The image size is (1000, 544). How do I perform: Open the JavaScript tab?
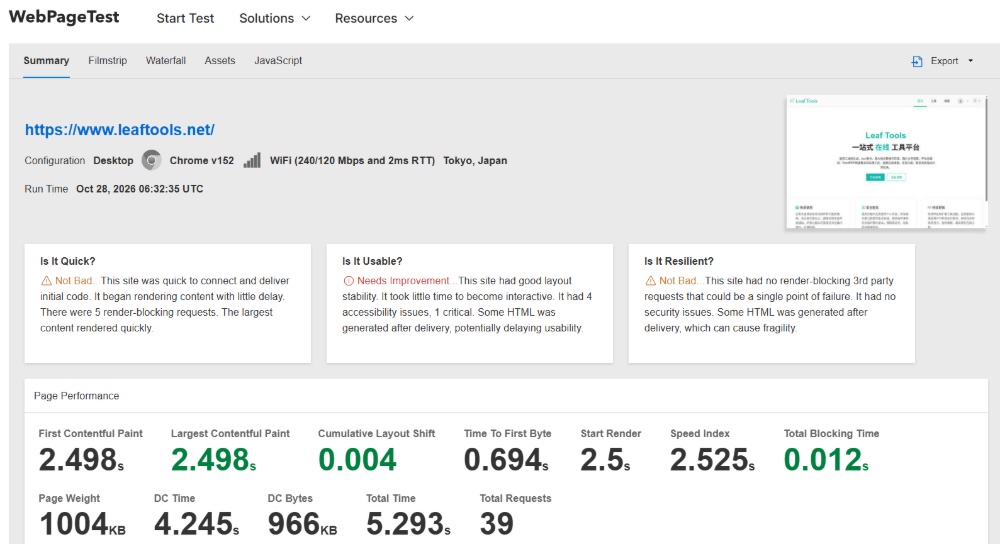click(278, 61)
